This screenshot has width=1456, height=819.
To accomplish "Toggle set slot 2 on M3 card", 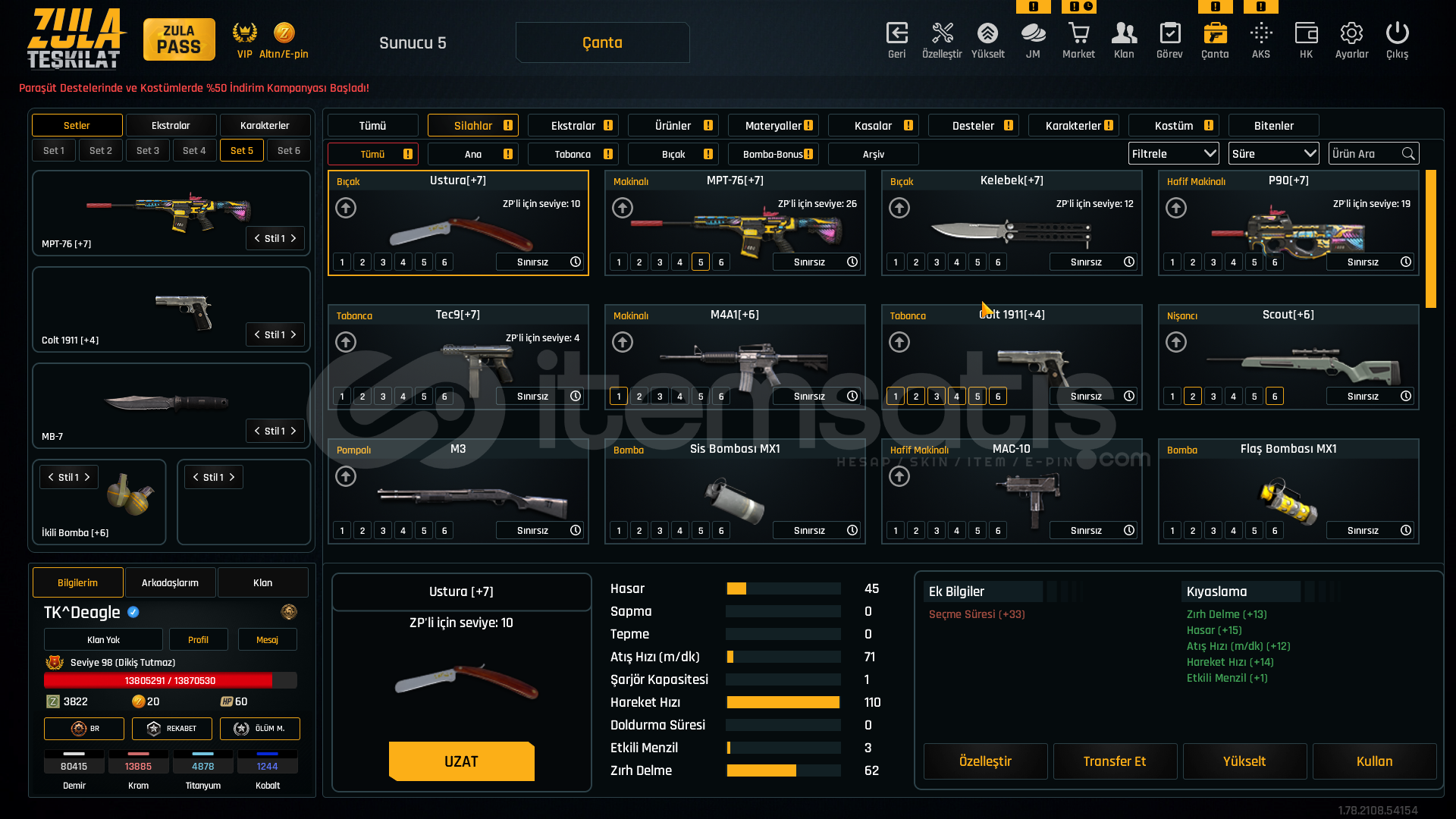I will click(x=362, y=530).
